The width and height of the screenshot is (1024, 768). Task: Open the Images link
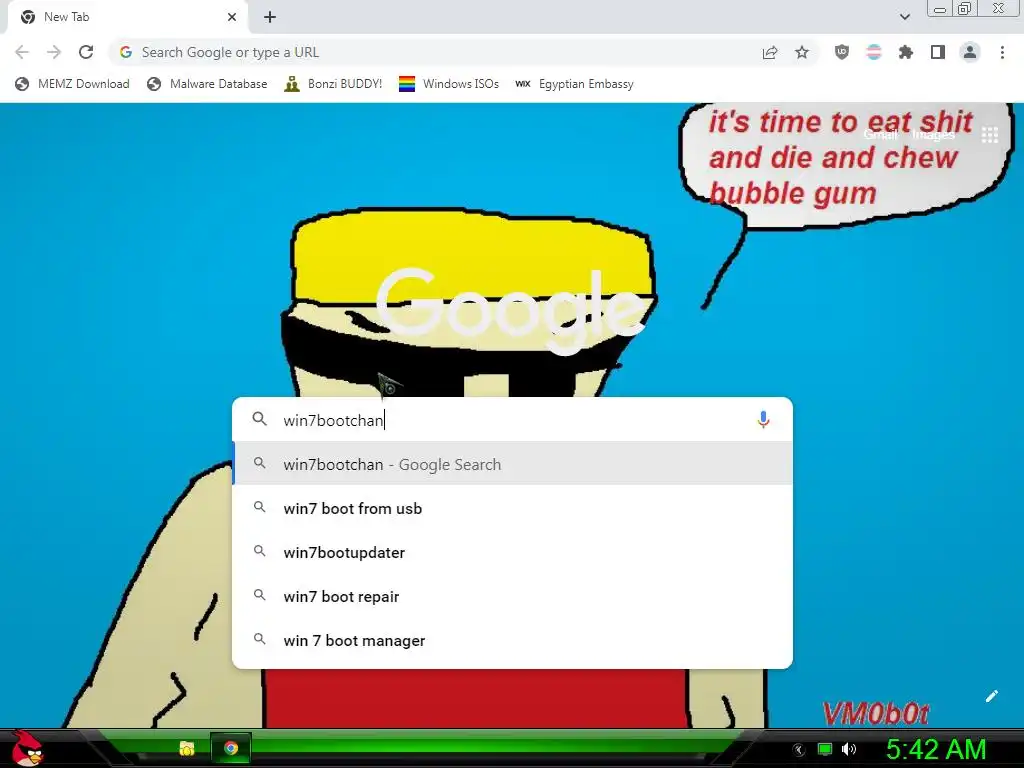933,135
